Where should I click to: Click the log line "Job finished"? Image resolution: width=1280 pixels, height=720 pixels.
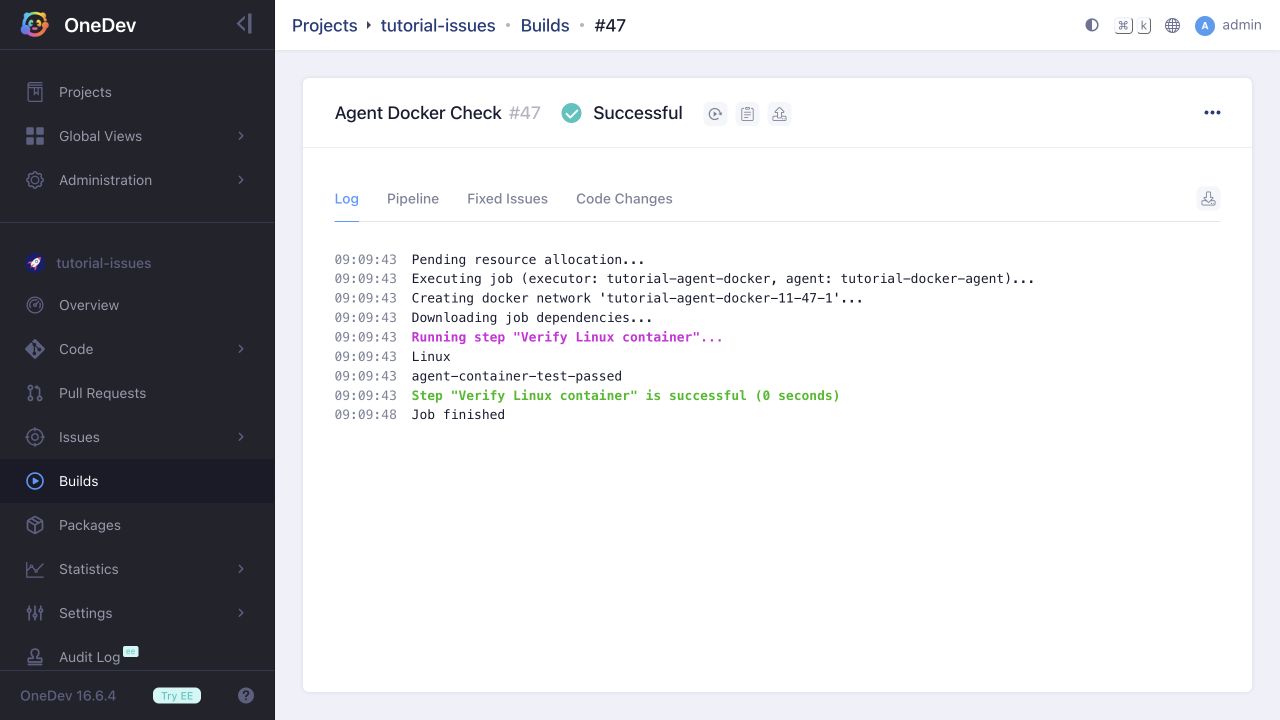(x=458, y=415)
